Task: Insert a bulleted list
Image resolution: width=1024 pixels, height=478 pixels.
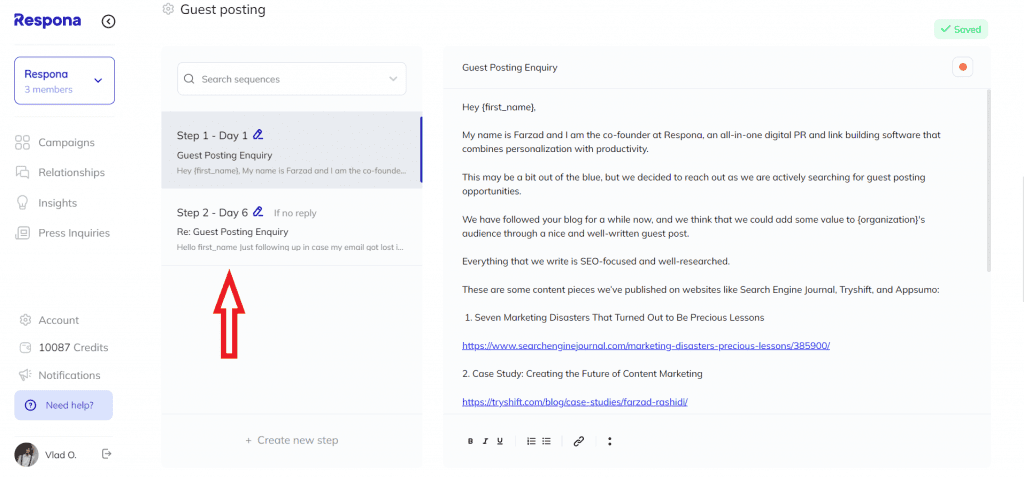Action: tap(547, 441)
